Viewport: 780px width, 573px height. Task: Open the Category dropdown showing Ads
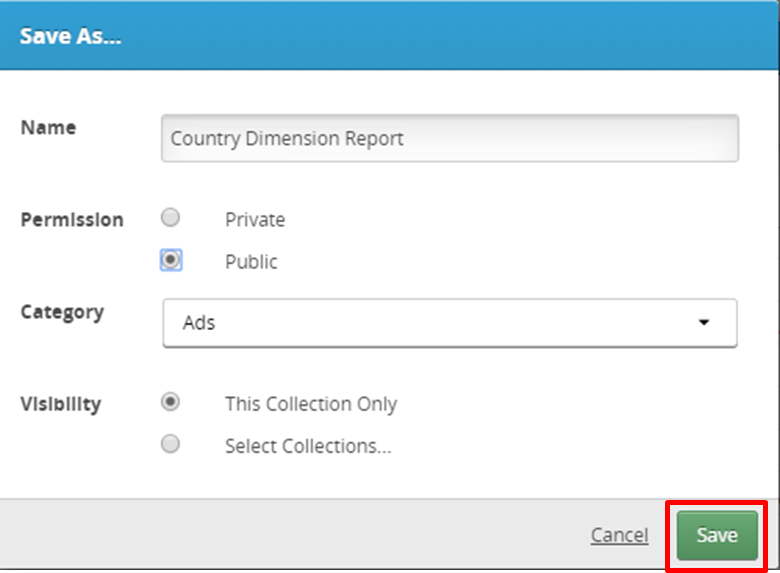tap(450, 323)
